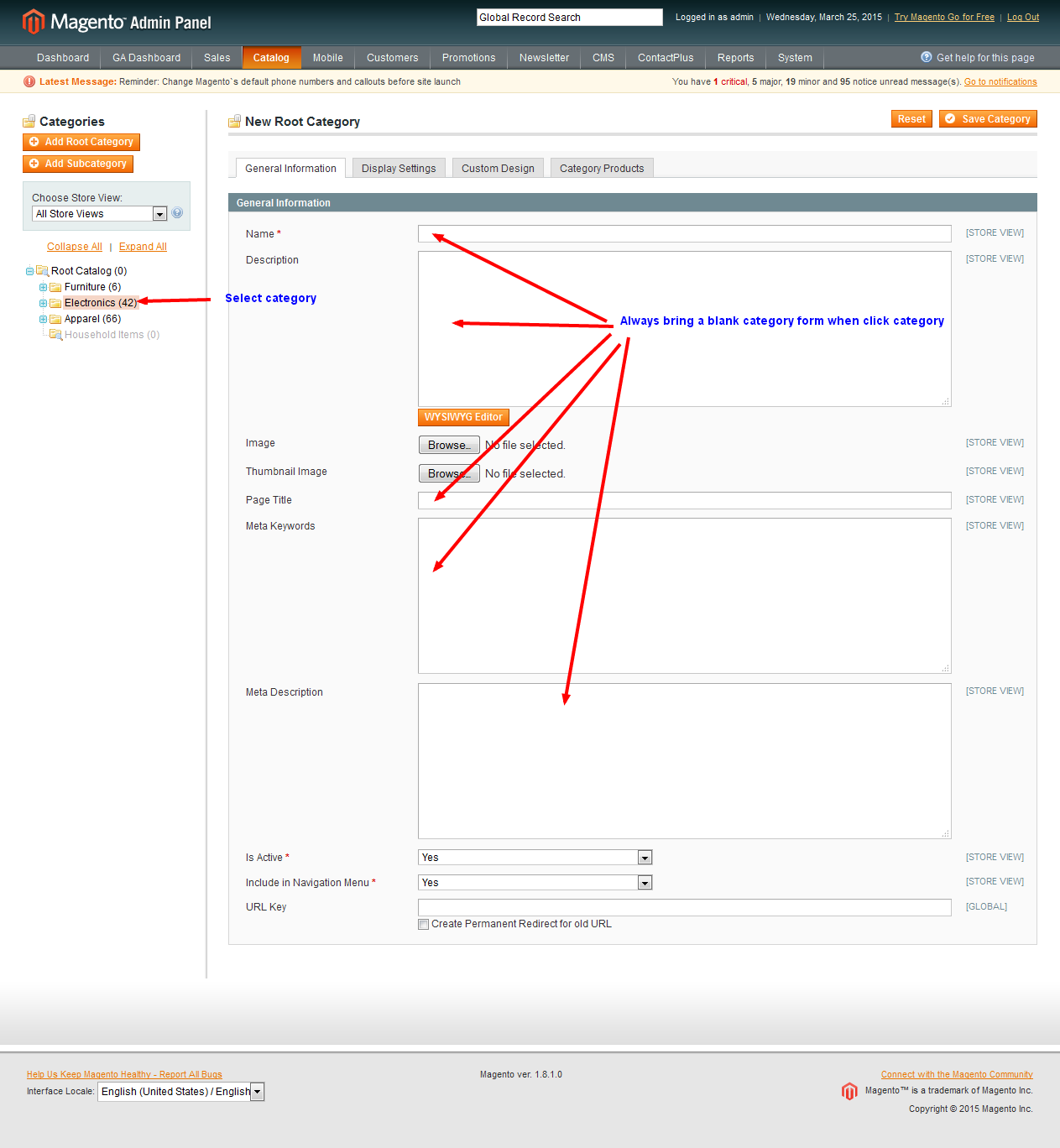Open the CMS menu
The height and width of the screenshot is (1148, 1060).
pyautogui.click(x=603, y=58)
